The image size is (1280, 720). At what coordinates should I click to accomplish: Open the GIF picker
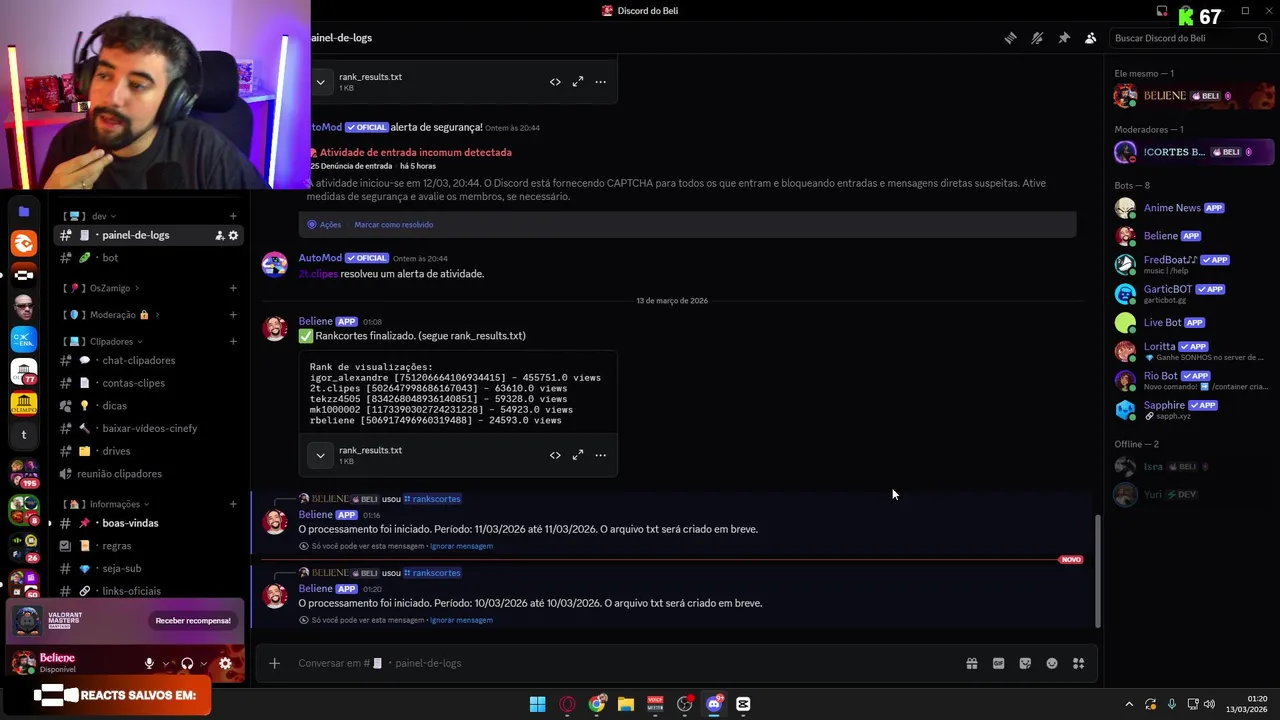pyautogui.click(x=998, y=663)
